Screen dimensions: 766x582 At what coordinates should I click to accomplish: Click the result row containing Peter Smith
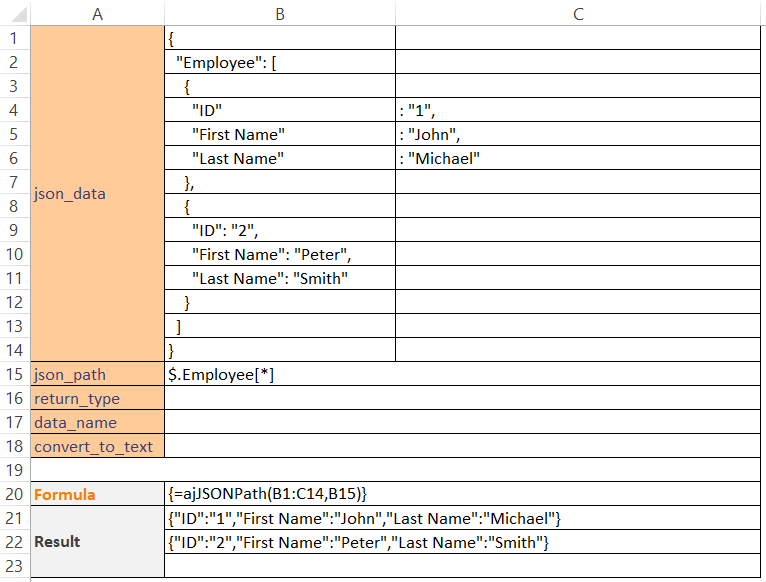pyautogui.click(x=360, y=542)
